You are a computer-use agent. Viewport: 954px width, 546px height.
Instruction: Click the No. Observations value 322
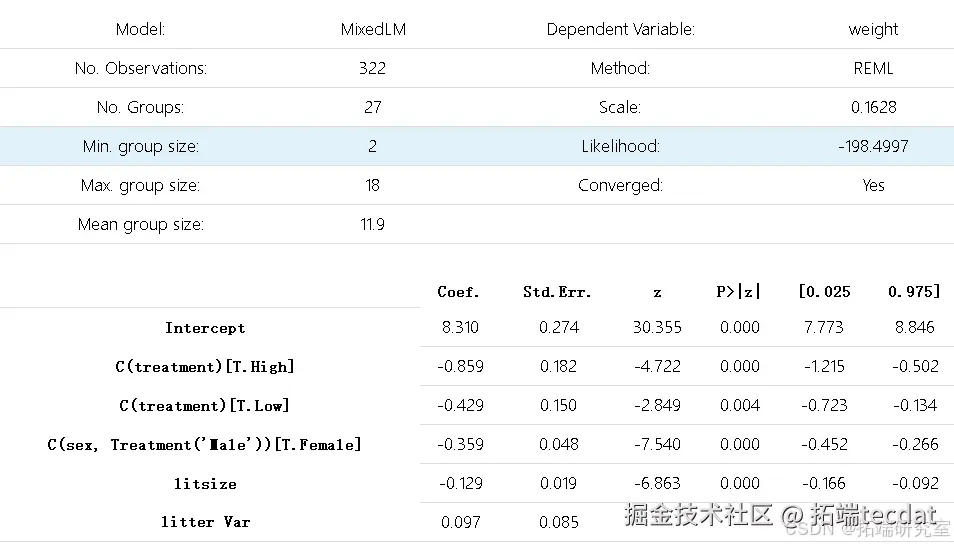click(372, 69)
